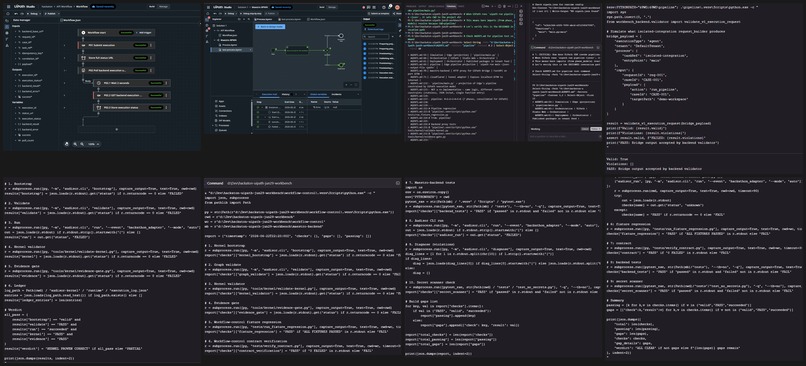Select payload input in Data manager
Image resolution: width=806 pixels, height=366 pixels.
(x=27, y=64)
